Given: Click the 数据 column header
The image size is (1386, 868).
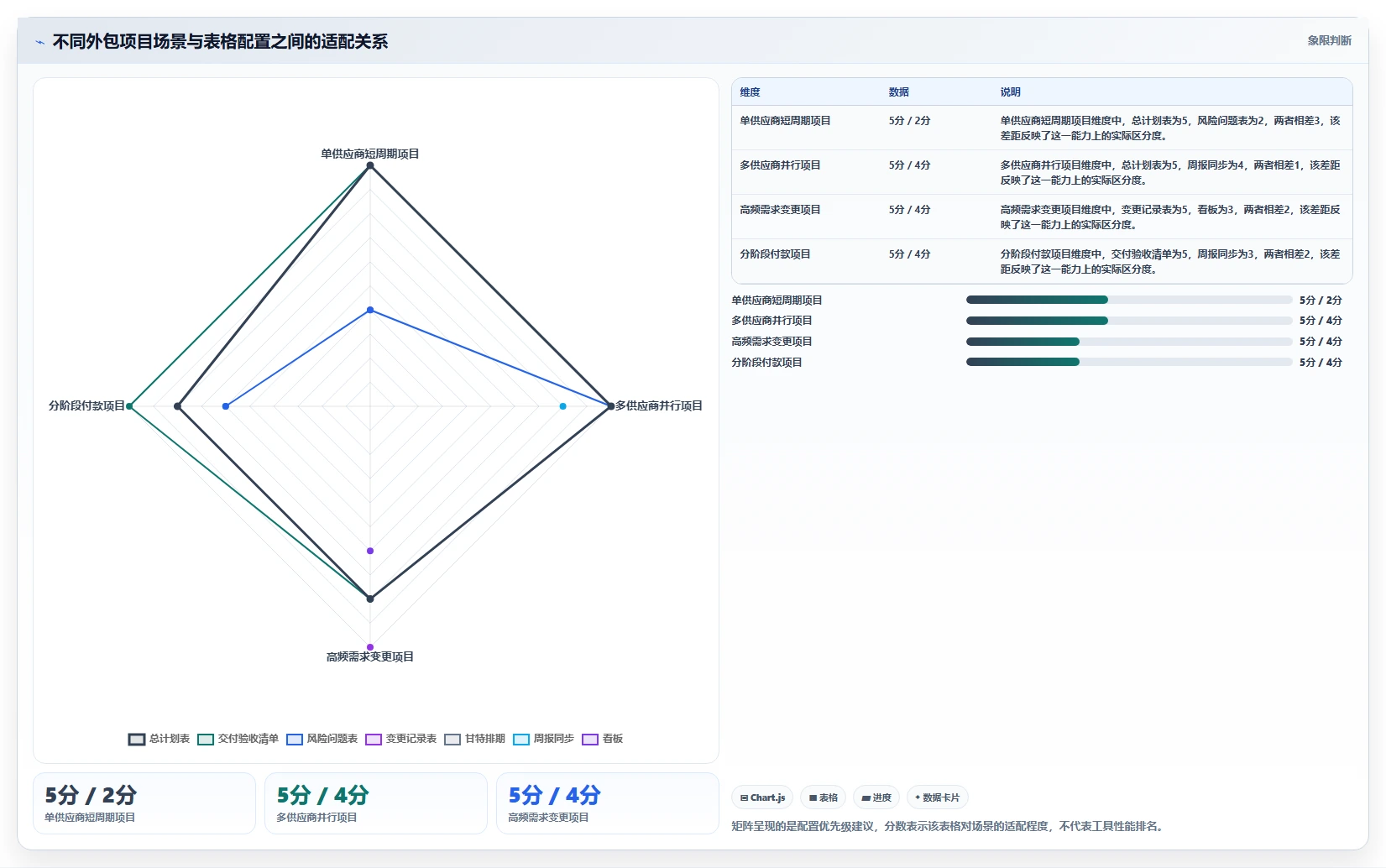Looking at the screenshot, I should pyautogui.click(x=899, y=92).
